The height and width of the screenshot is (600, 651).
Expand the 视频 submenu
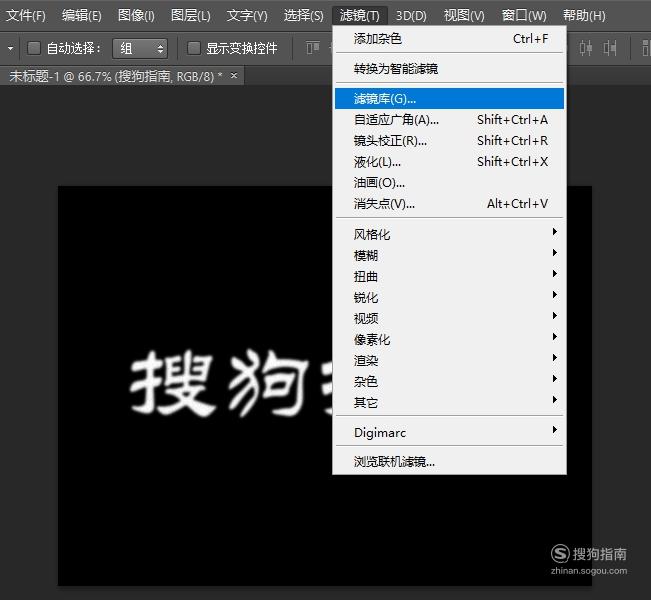[450, 318]
